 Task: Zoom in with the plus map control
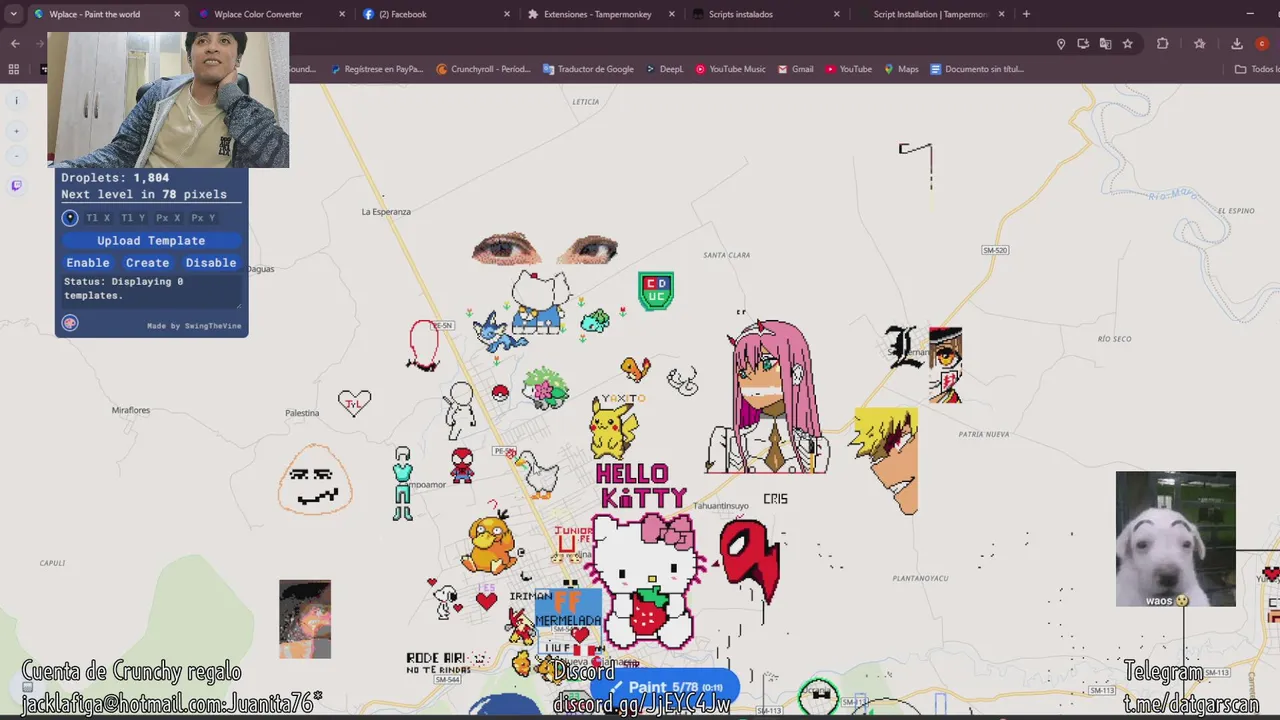coord(16,131)
